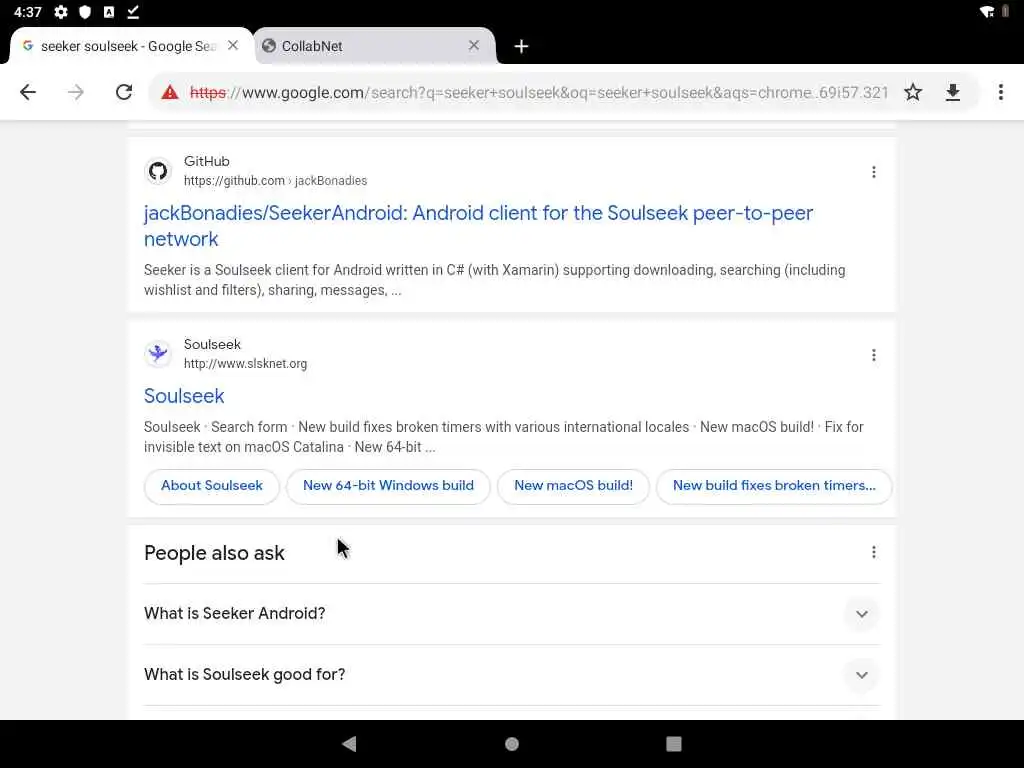Click the 'Soulseek · Search form' snippet text
This screenshot has height=768, width=1024.
(504, 437)
